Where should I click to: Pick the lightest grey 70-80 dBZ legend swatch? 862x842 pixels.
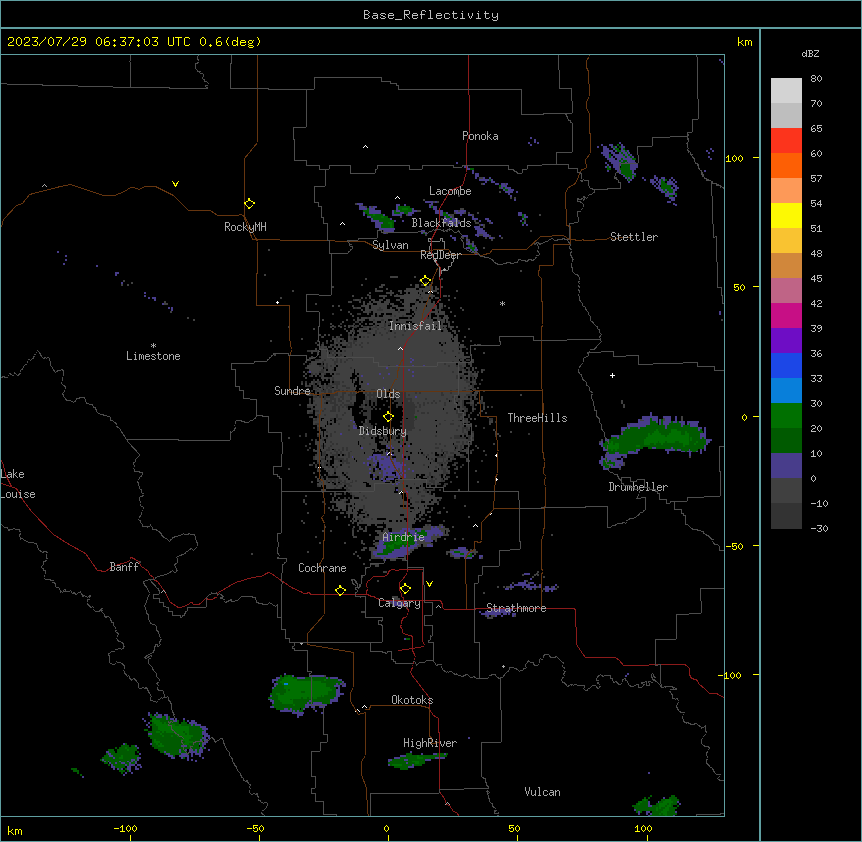pyautogui.click(x=786, y=91)
